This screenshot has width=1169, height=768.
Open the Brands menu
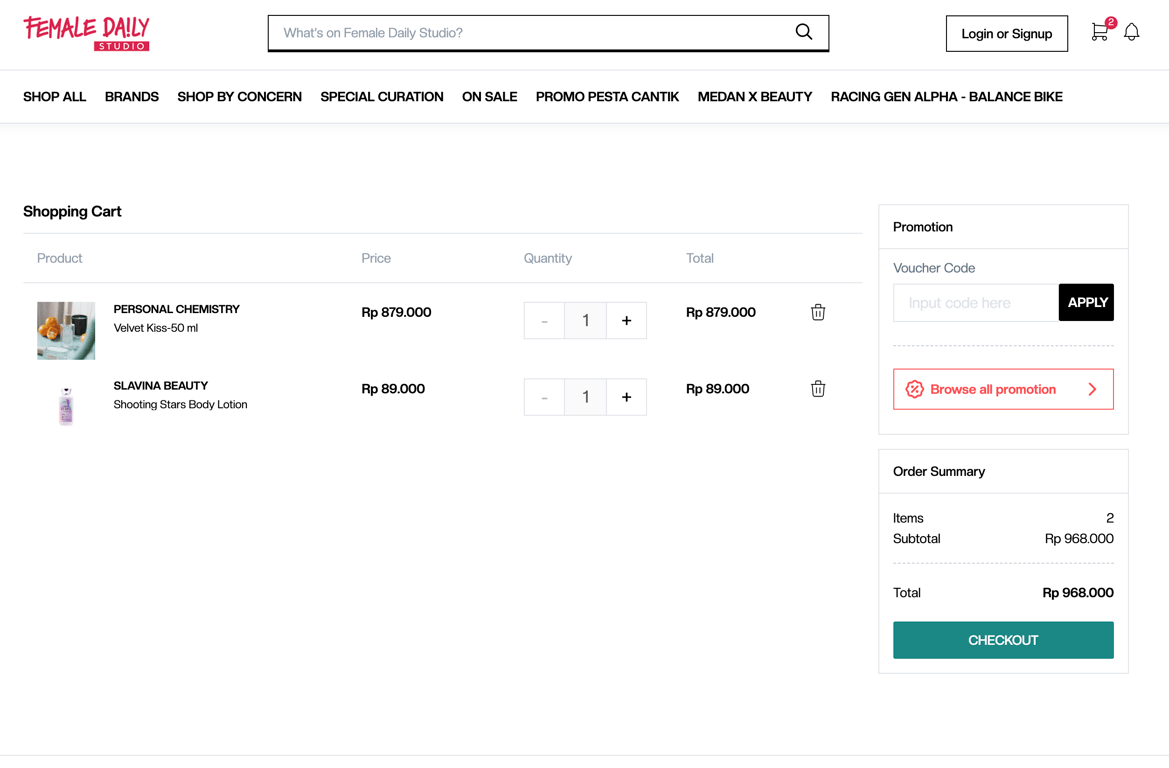(132, 97)
